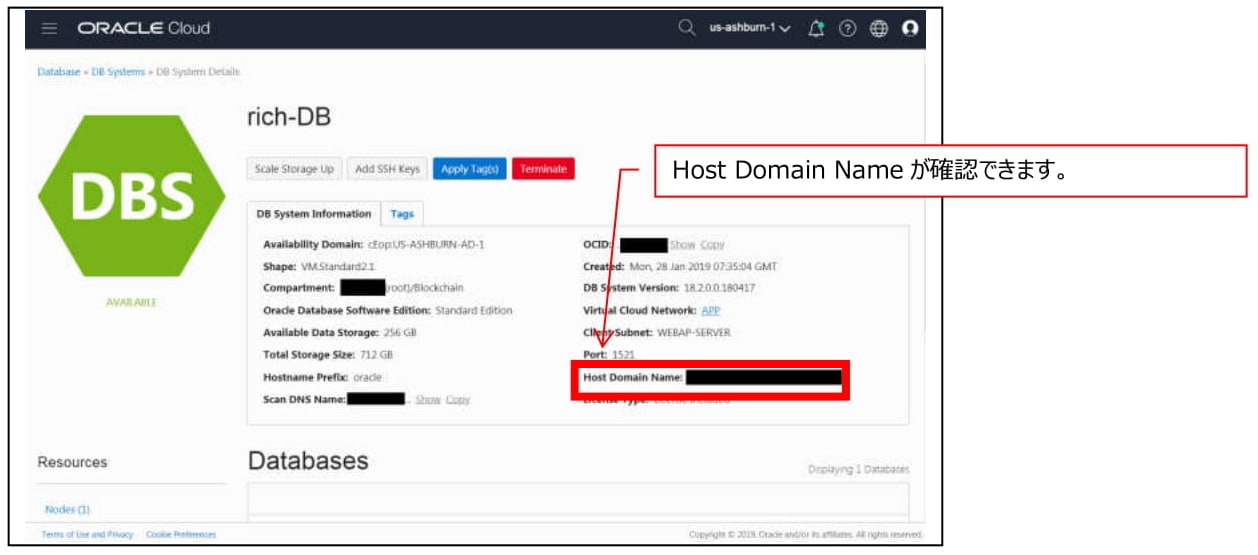Go to Database breadcrumb link
The height and width of the screenshot is (555, 1258).
pyautogui.click(x=58, y=72)
